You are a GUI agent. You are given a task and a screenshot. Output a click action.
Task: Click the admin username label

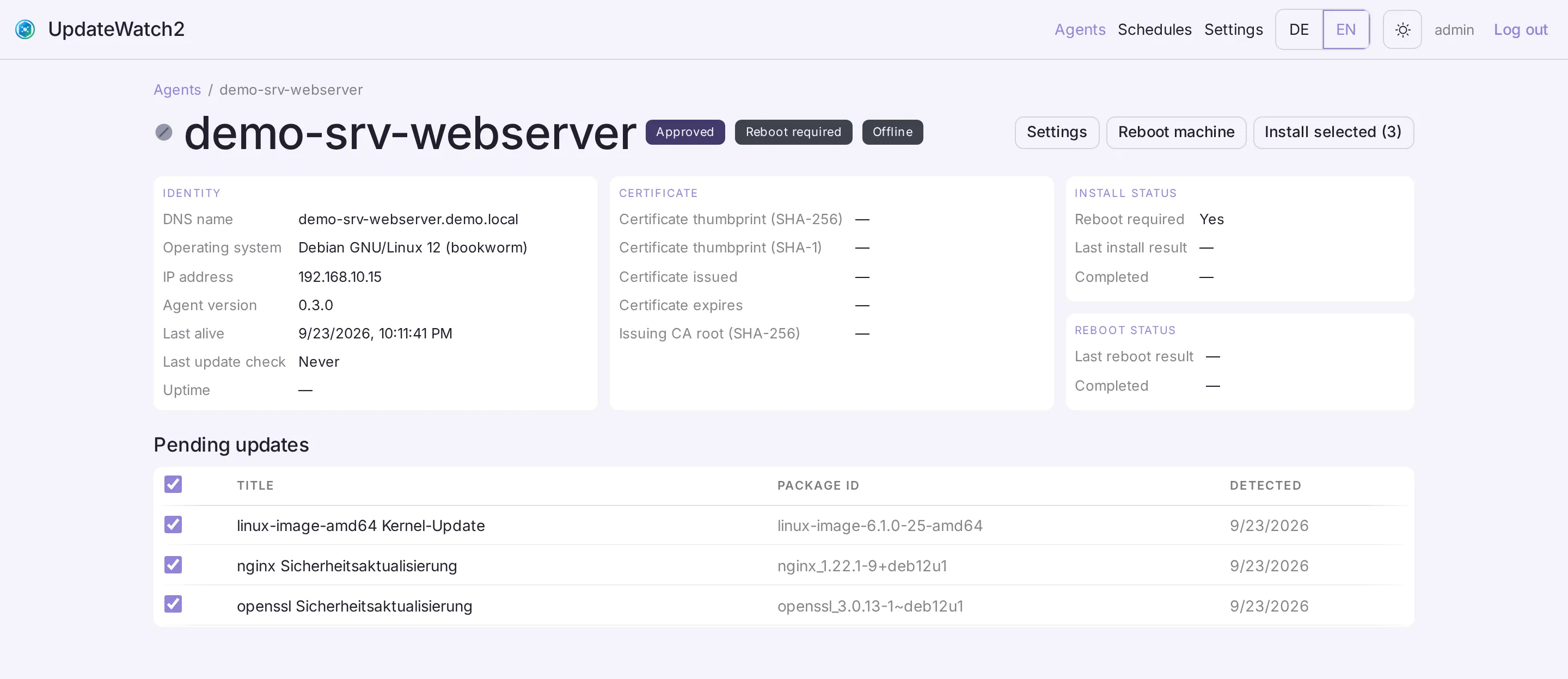(x=1454, y=30)
